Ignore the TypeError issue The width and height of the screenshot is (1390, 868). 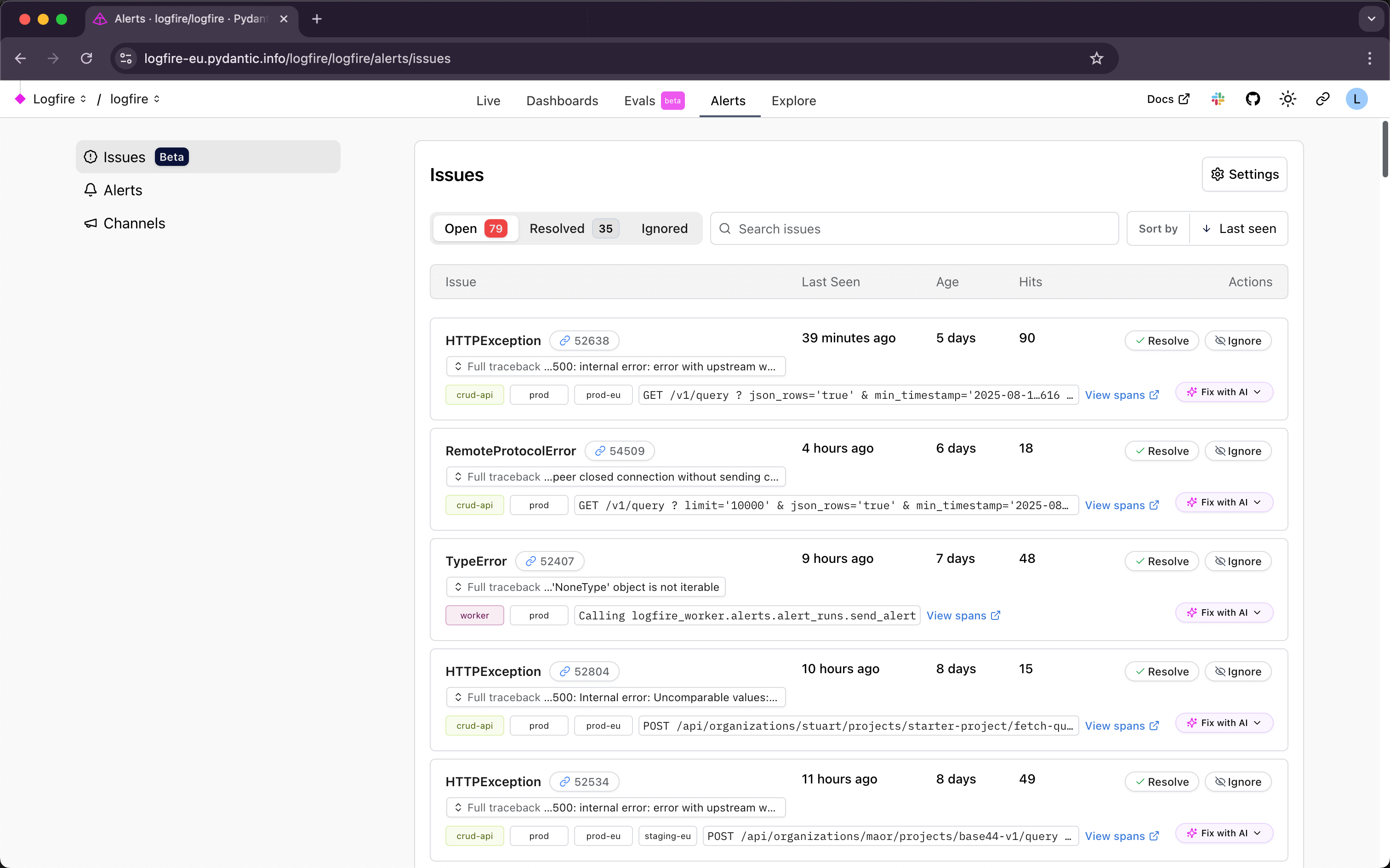pos(1238,561)
